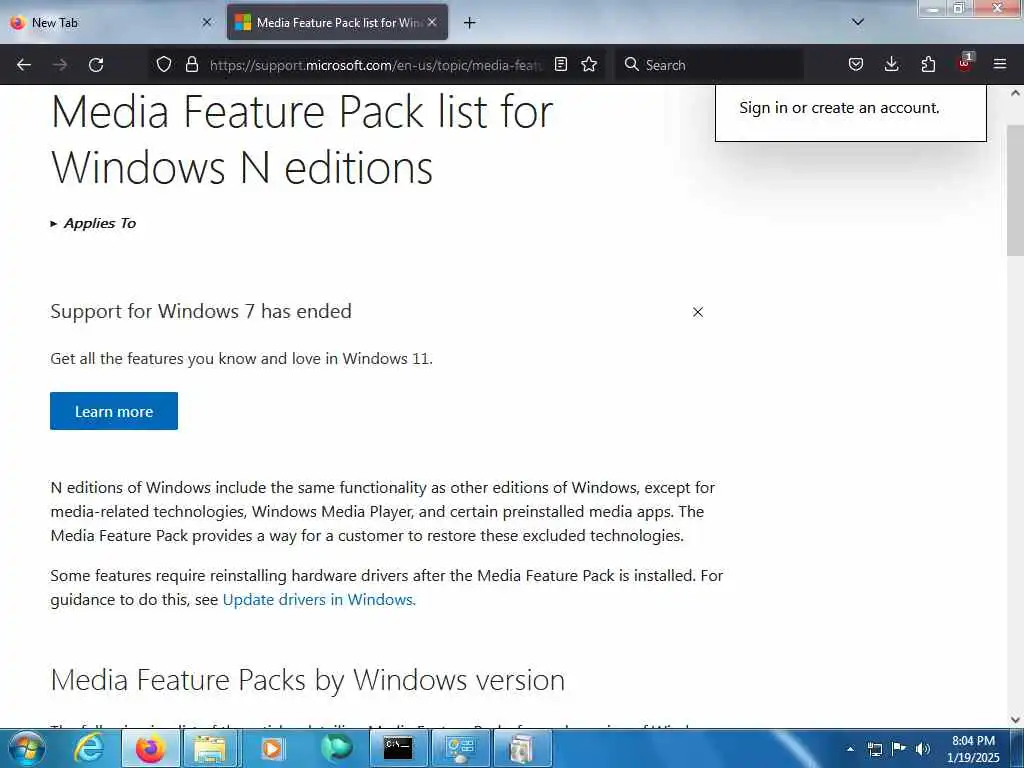Open Windows Explorer folder in taskbar
This screenshot has height=768, width=1024.
tap(210, 748)
